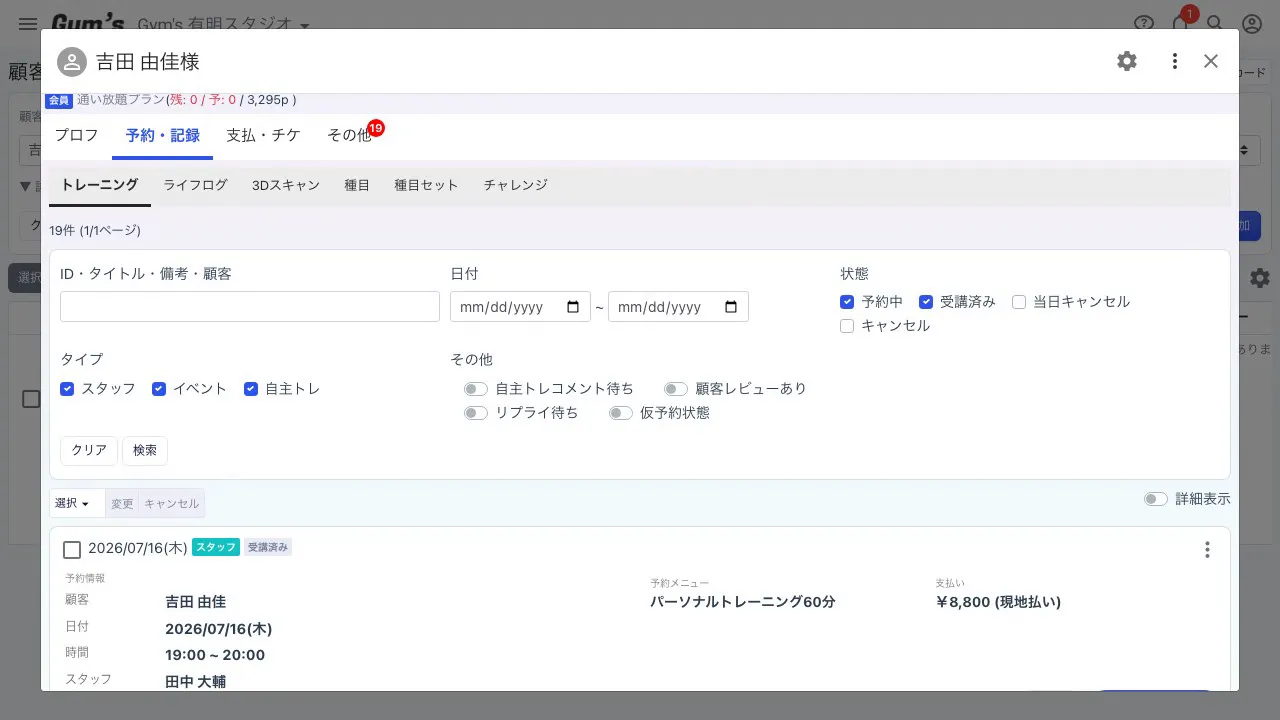Open the hamburger menu in the top bar
The image size is (1280, 720).
click(28, 24)
